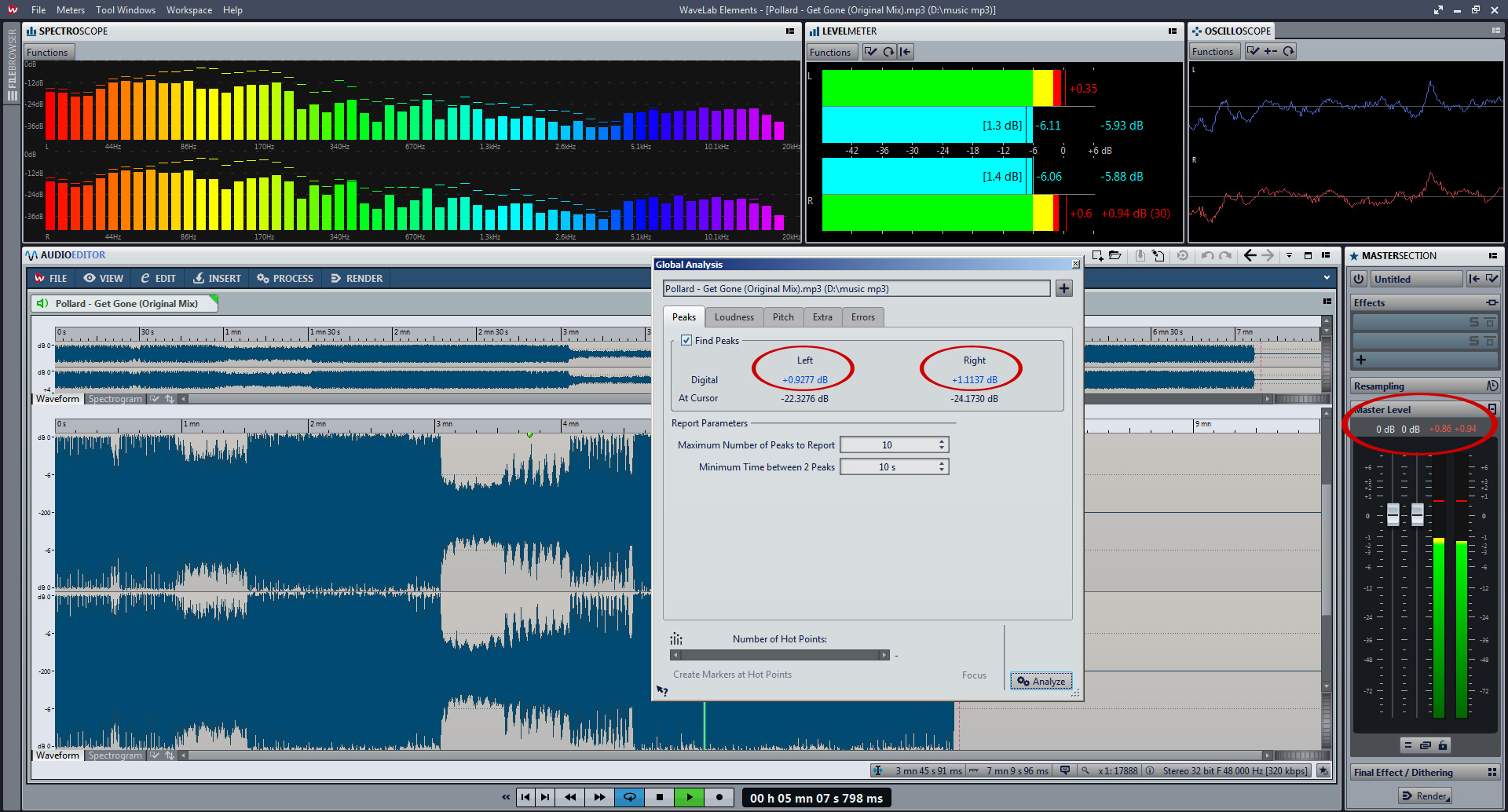Toggle the speaker icon on Pollard file tab
Image resolution: width=1508 pixels, height=812 pixels.
point(42,303)
